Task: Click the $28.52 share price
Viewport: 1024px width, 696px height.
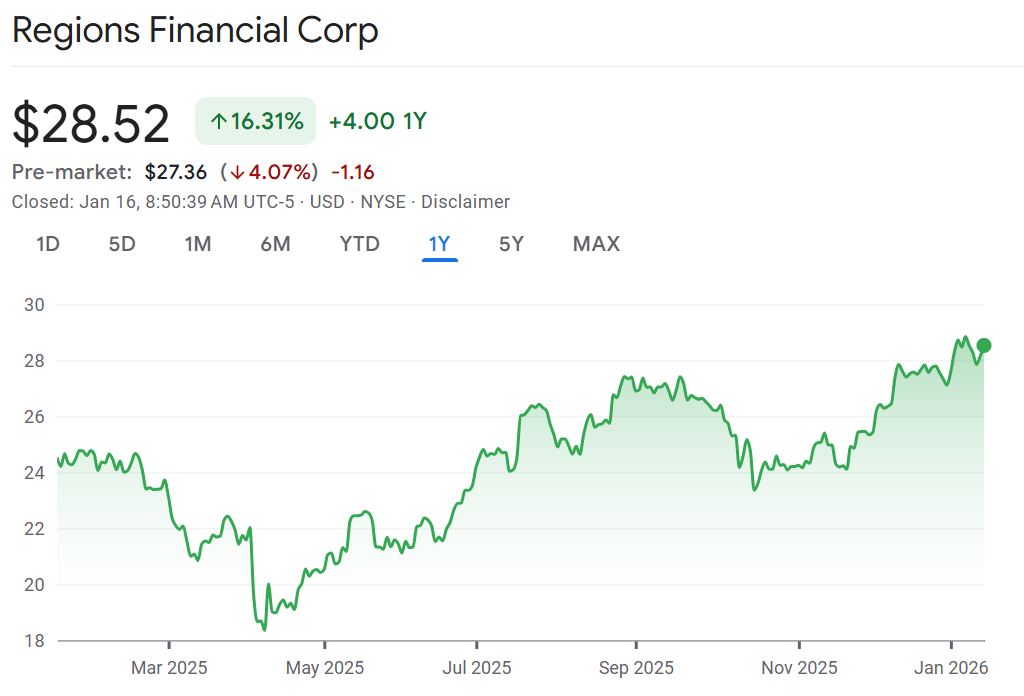Action: click(91, 124)
